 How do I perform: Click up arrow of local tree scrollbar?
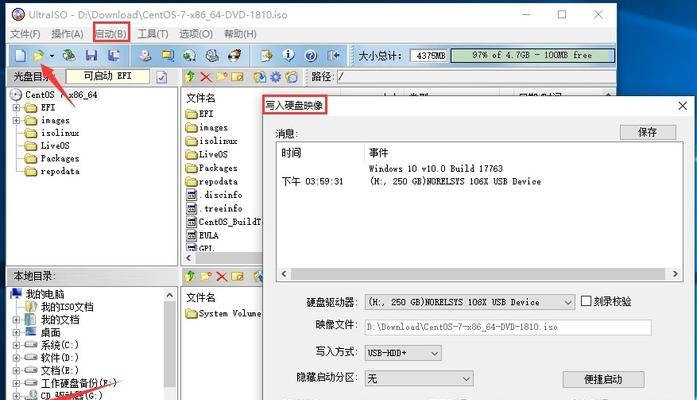point(169,295)
